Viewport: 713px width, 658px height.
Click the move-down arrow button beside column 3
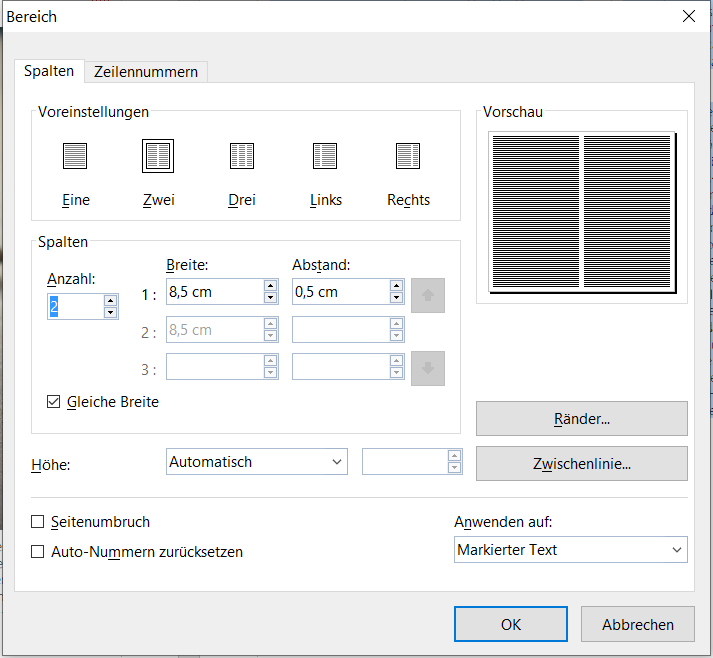(428, 368)
